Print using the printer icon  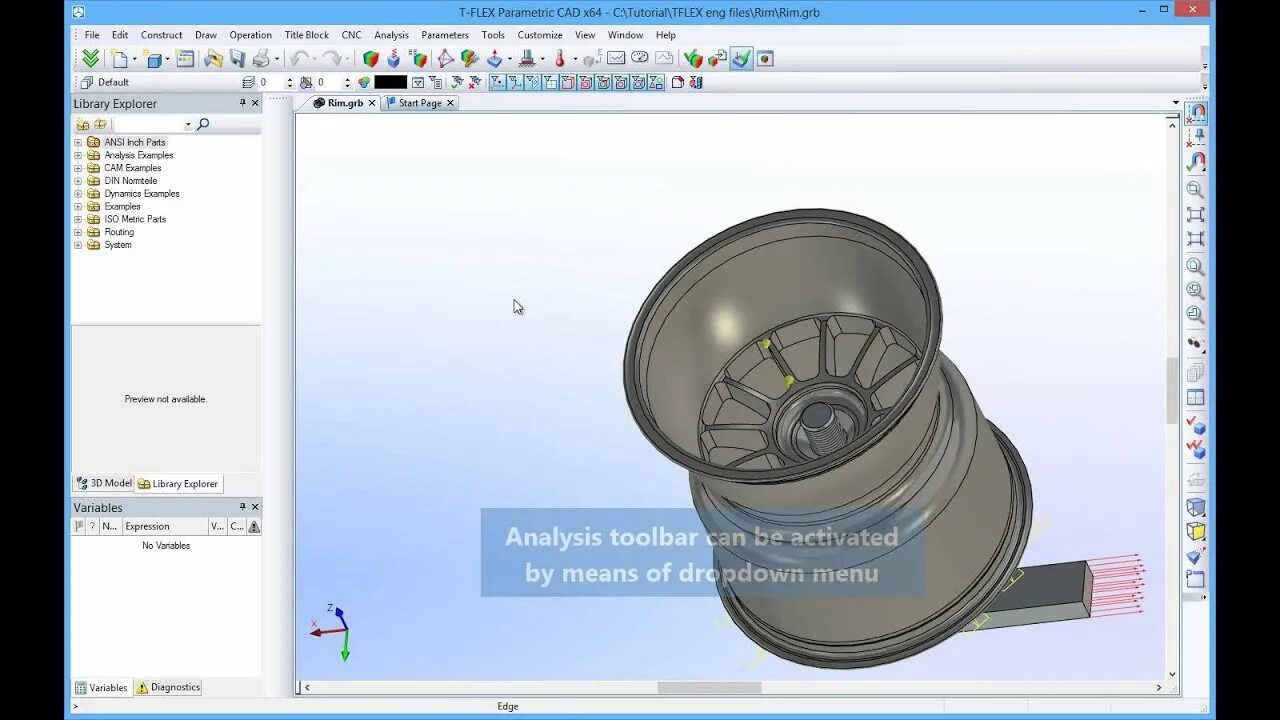coord(261,58)
